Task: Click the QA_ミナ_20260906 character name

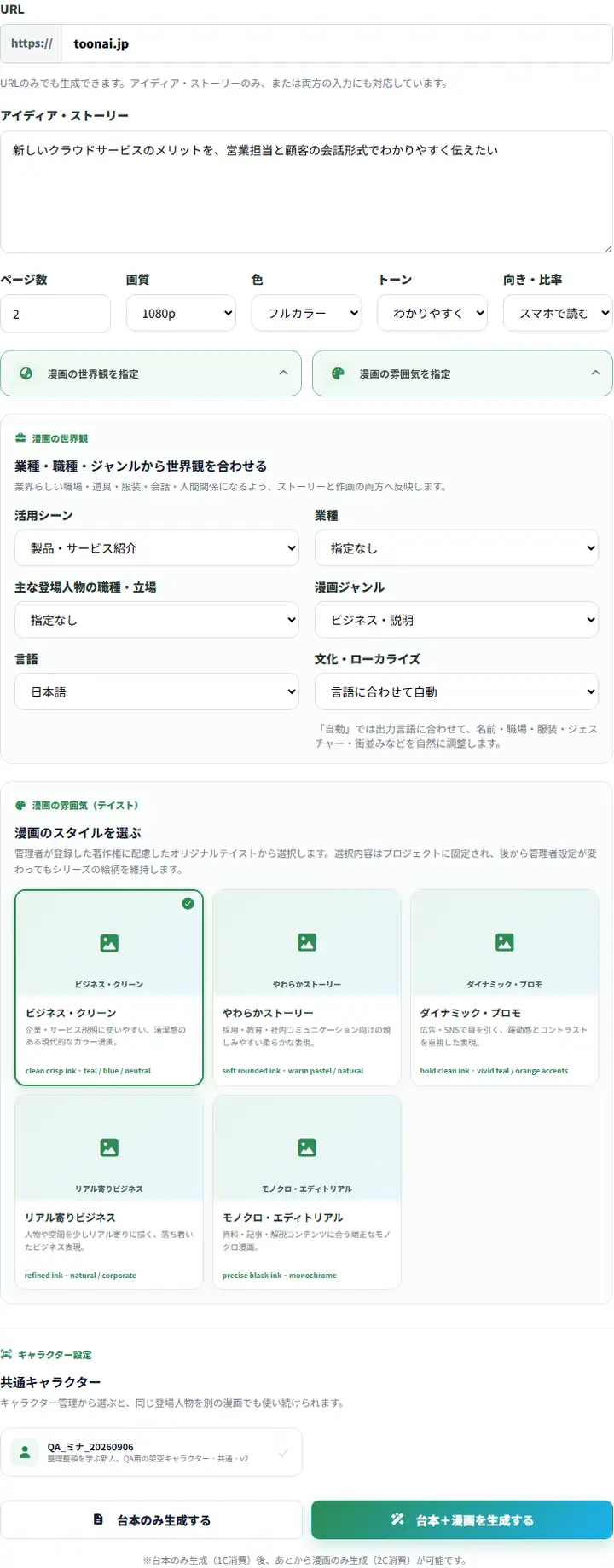Action: pos(90,1447)
